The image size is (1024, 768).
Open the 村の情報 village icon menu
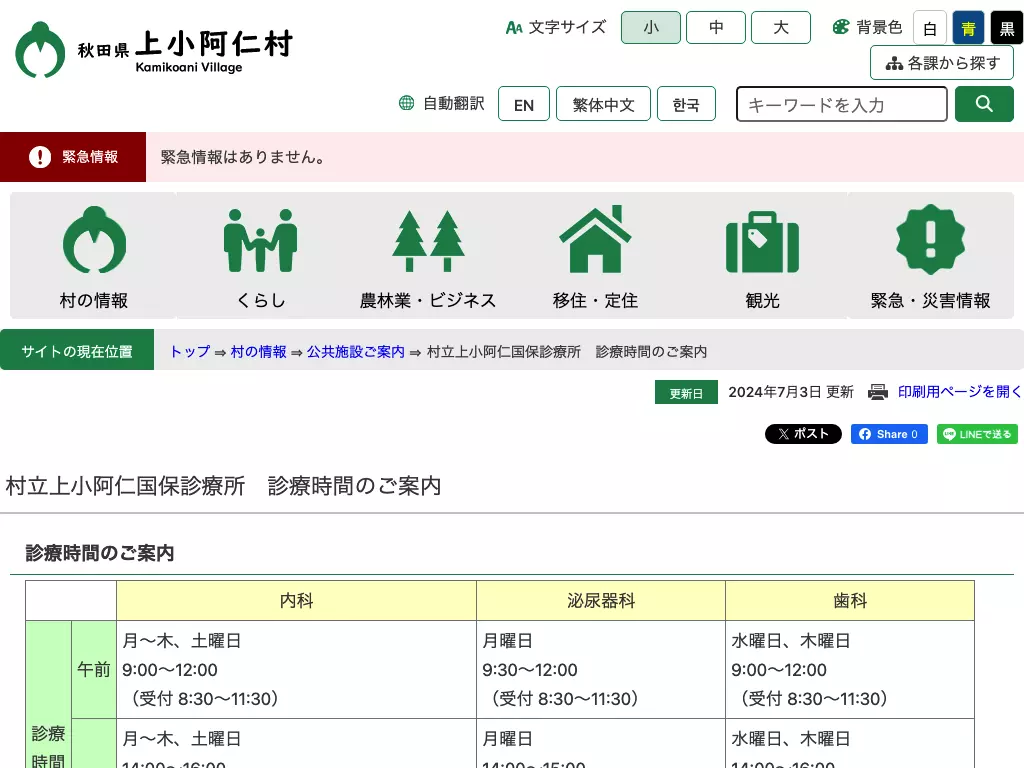pos(93,256)
